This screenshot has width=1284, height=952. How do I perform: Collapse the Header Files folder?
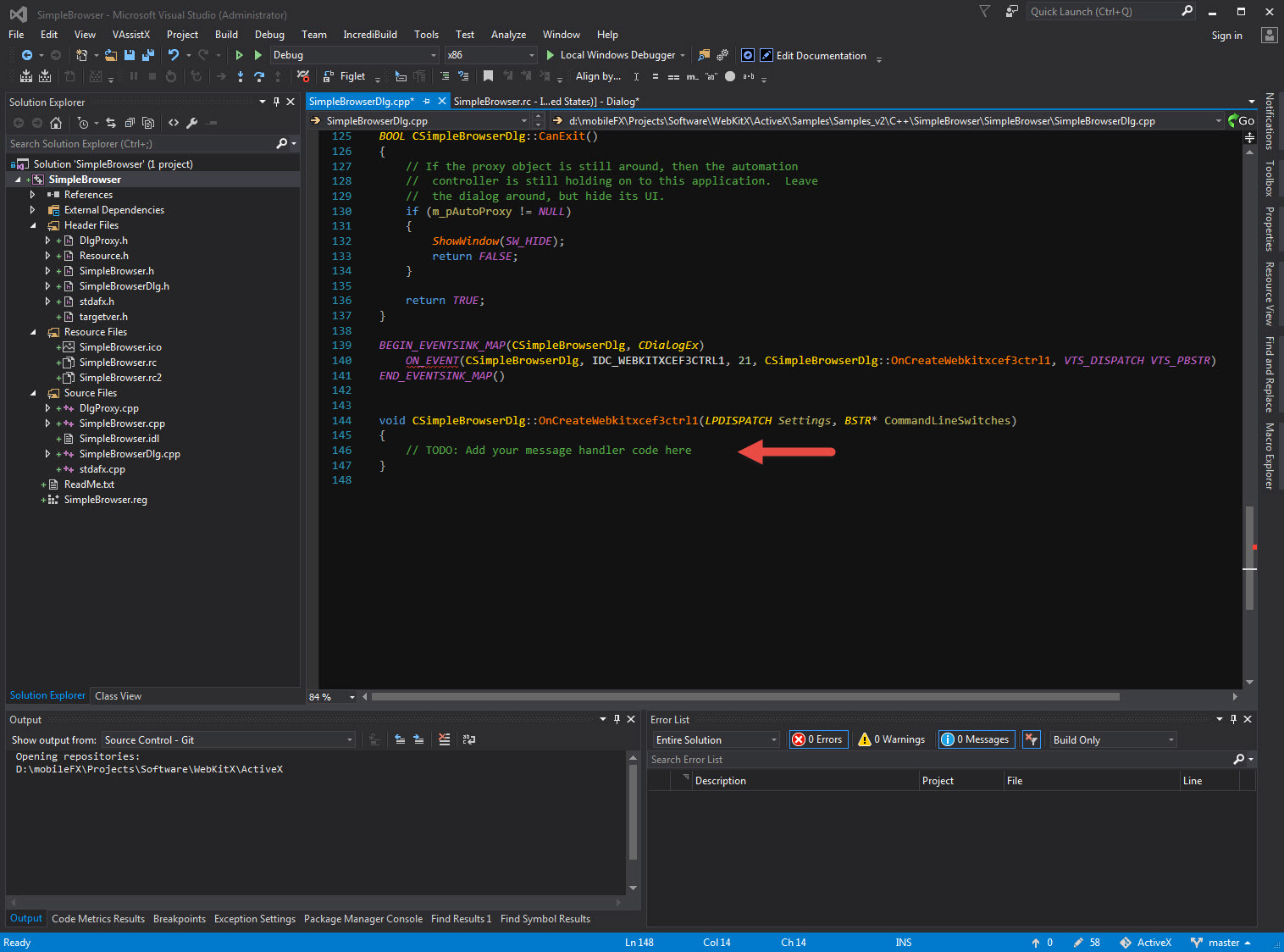coord(32,225)
